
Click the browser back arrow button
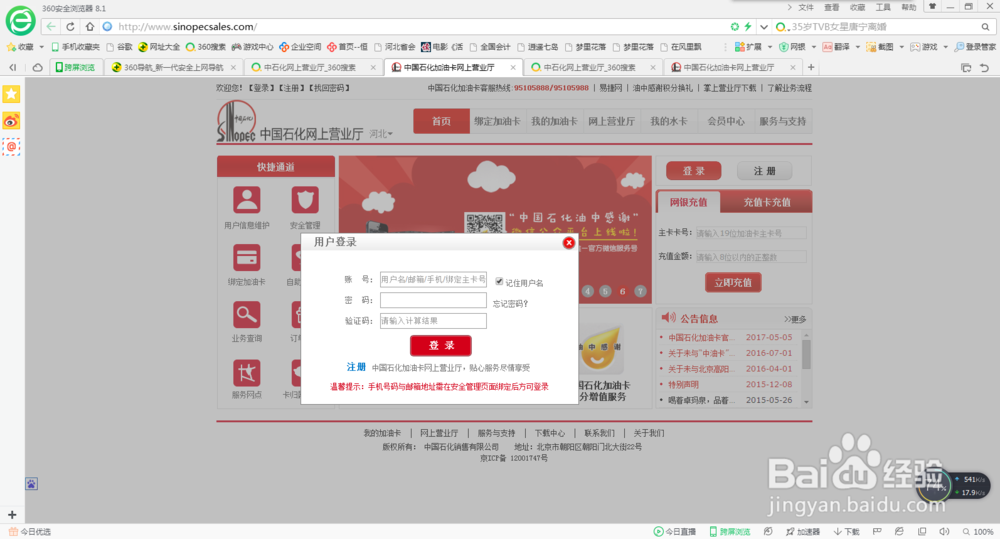[x=51, y=27]
